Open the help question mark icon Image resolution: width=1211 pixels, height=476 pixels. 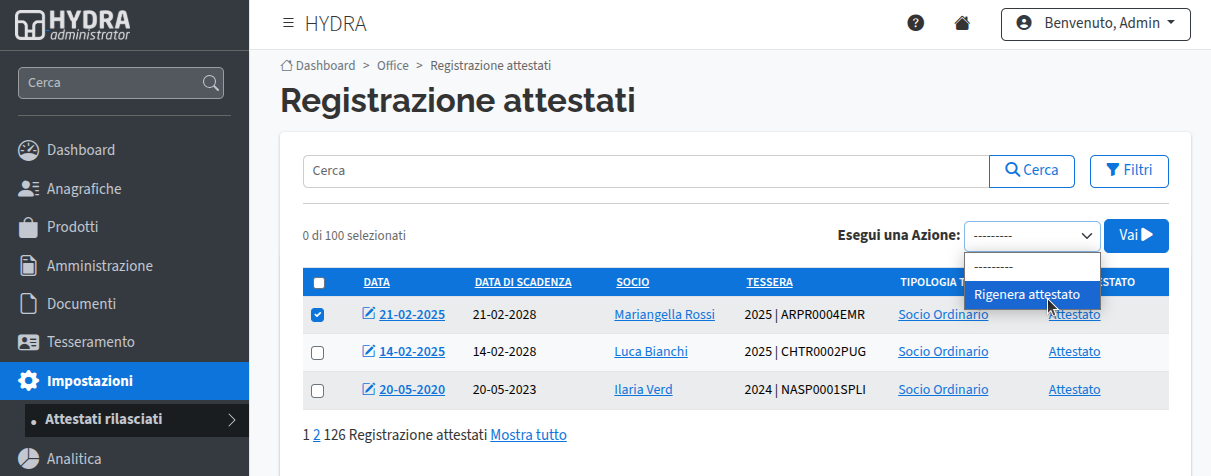click(915, 23)
